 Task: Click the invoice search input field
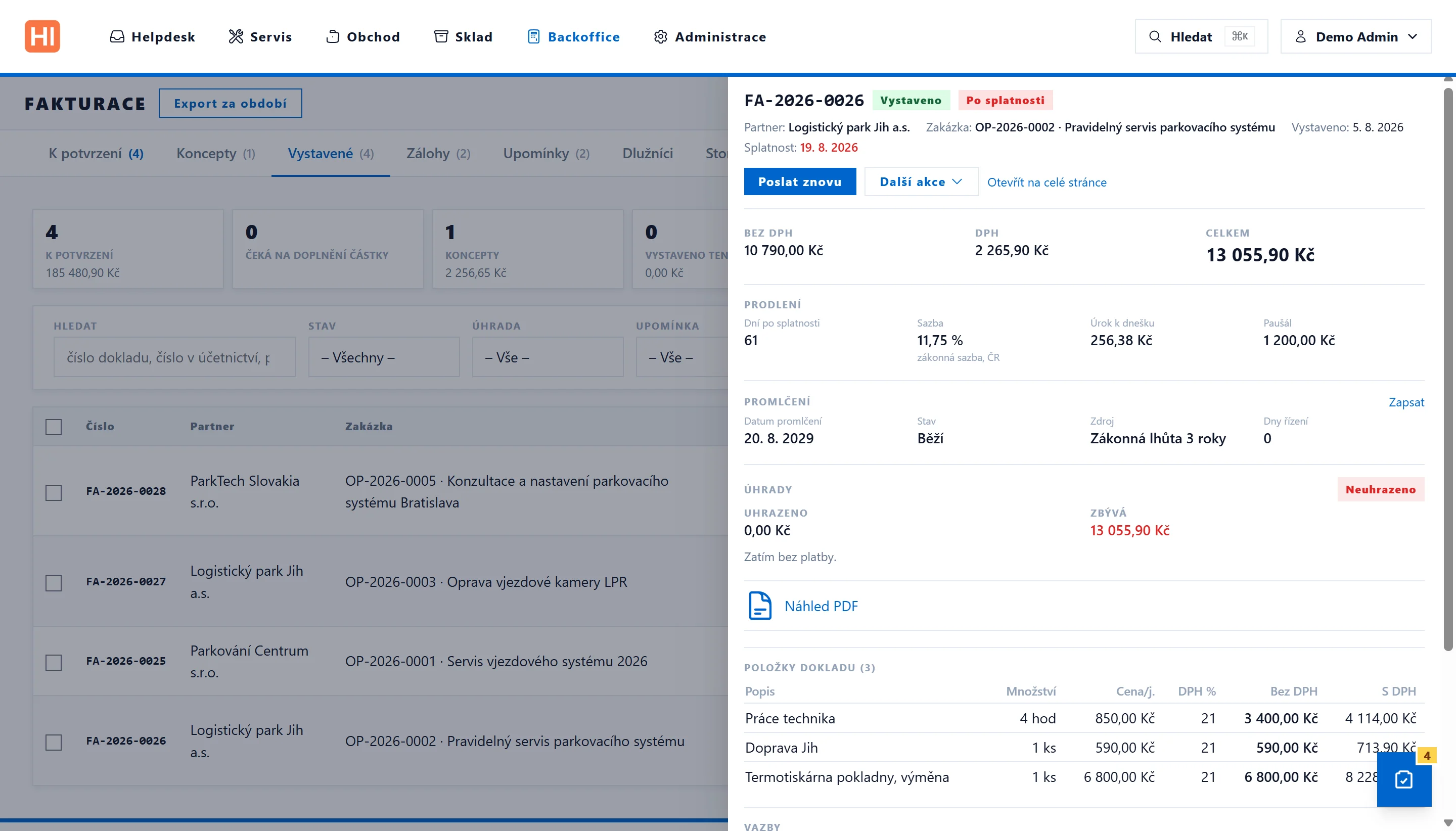point(174,357)
